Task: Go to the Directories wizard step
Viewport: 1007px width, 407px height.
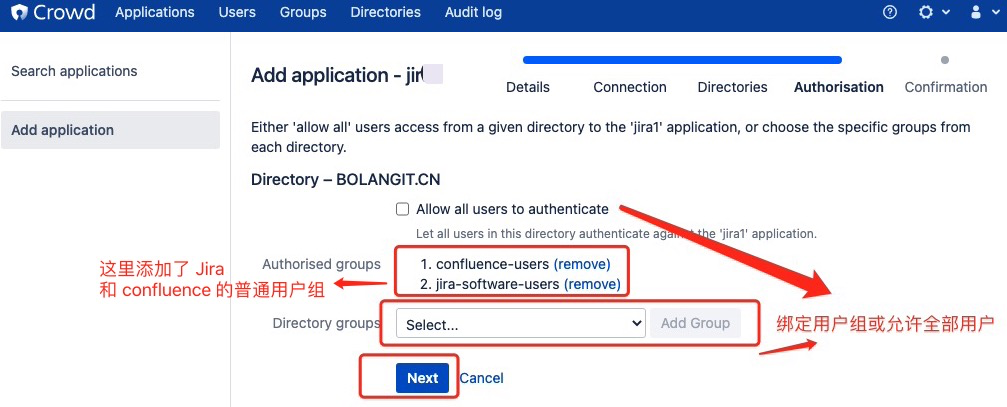Action: tap(732, 87)
